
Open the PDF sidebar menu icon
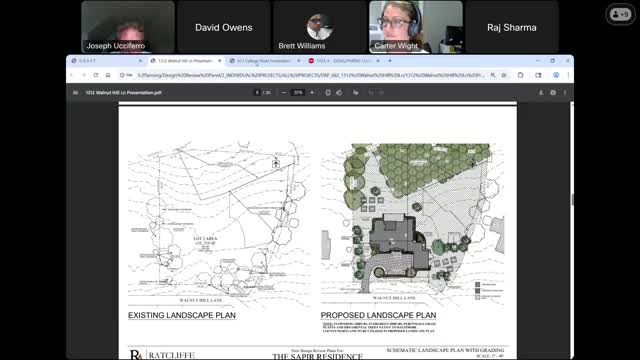[75, 93]
